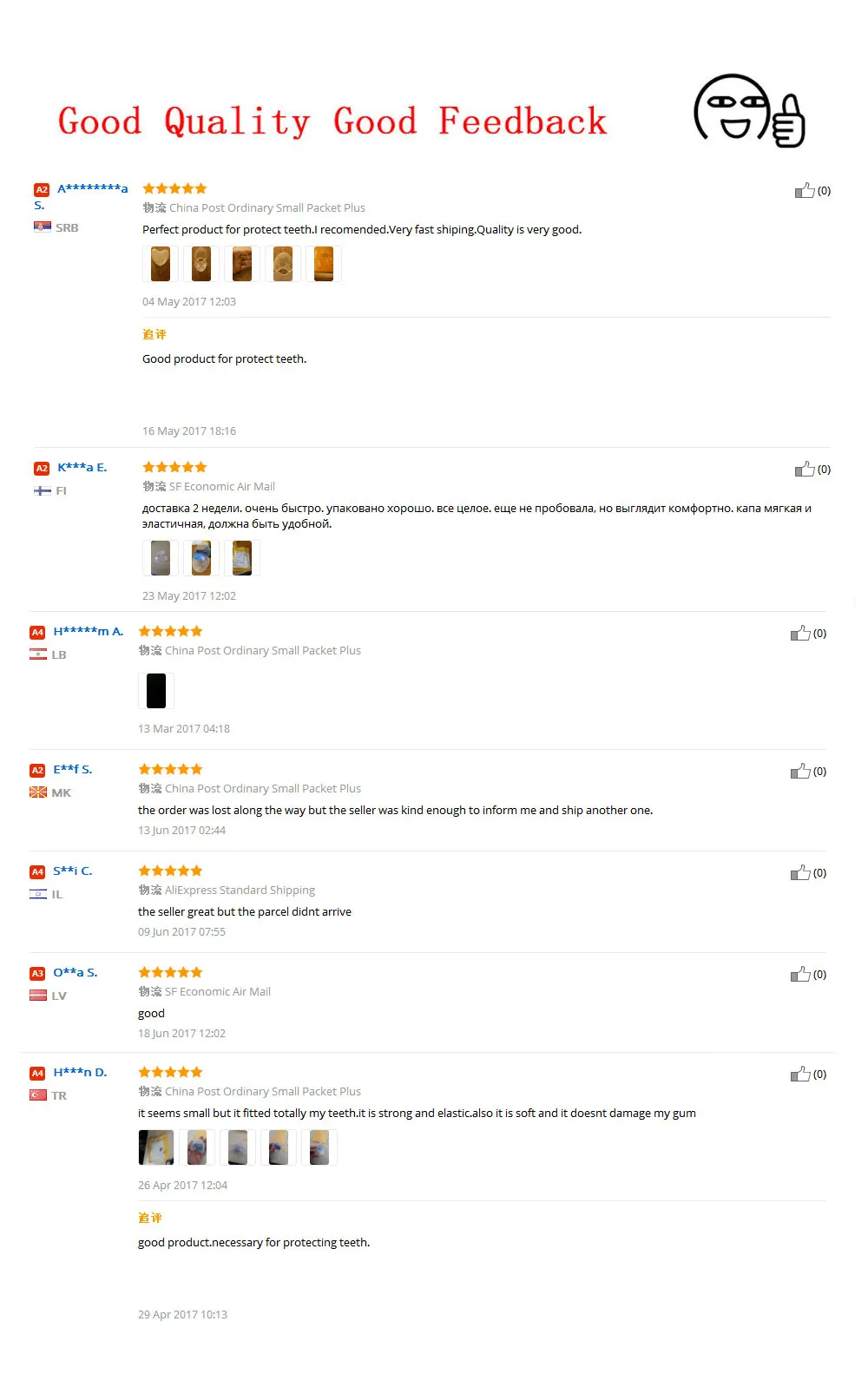Click the Serbia flag icon labeled SRB

(42, 227)
